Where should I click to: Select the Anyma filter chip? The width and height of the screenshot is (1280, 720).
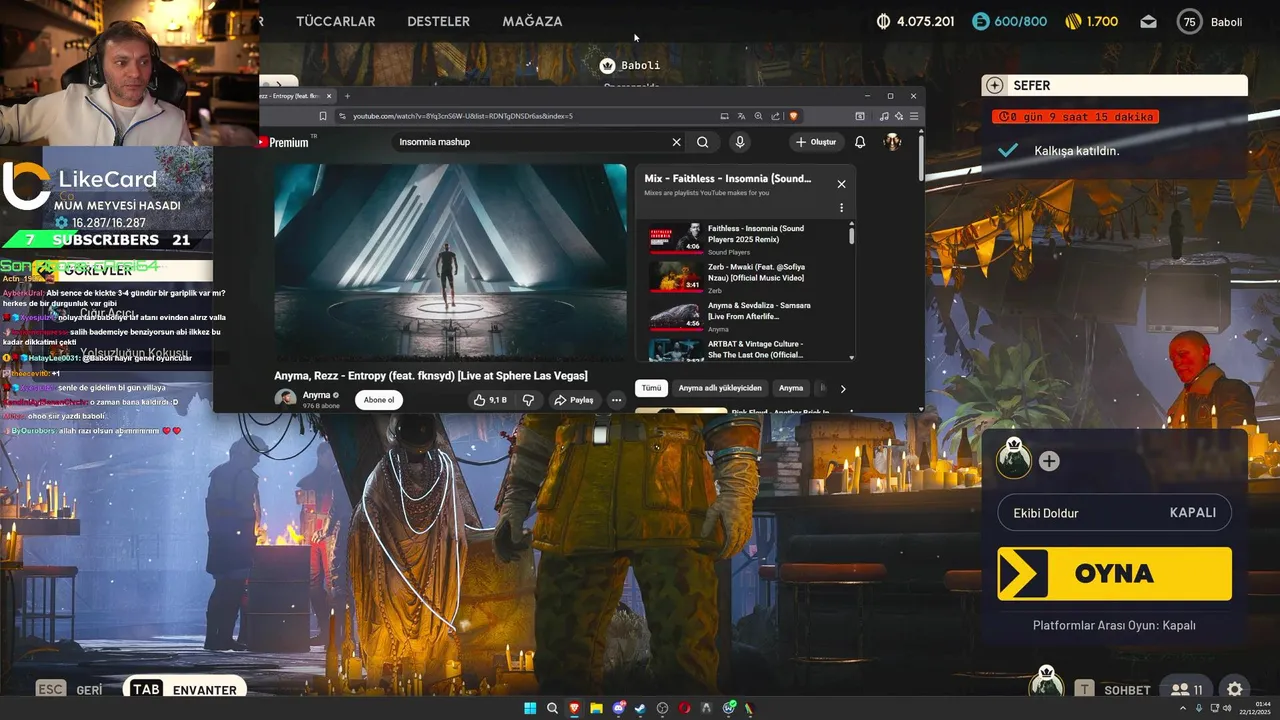pyautogui.click(x=791, y=388)
